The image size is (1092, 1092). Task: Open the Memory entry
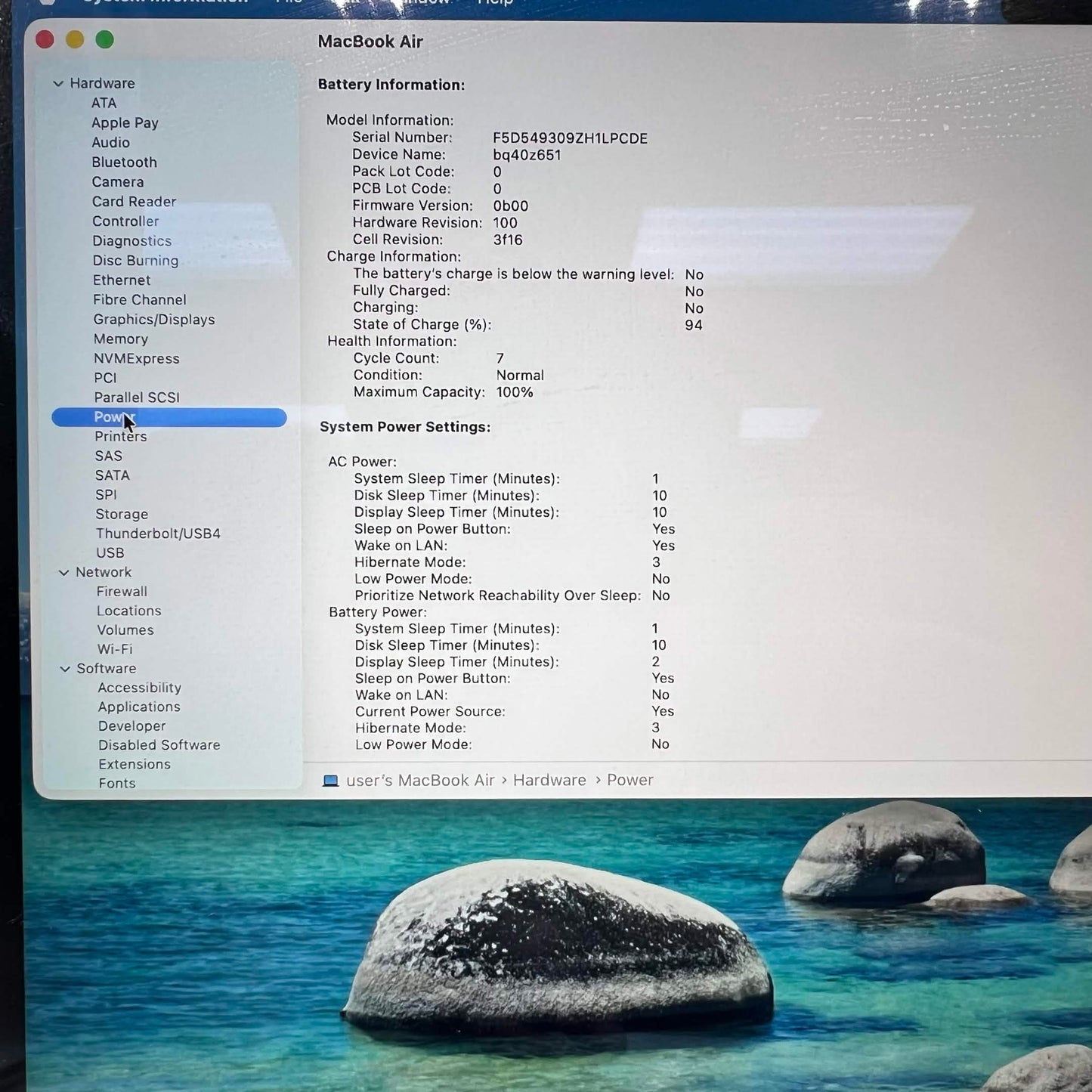click(120, 339)
